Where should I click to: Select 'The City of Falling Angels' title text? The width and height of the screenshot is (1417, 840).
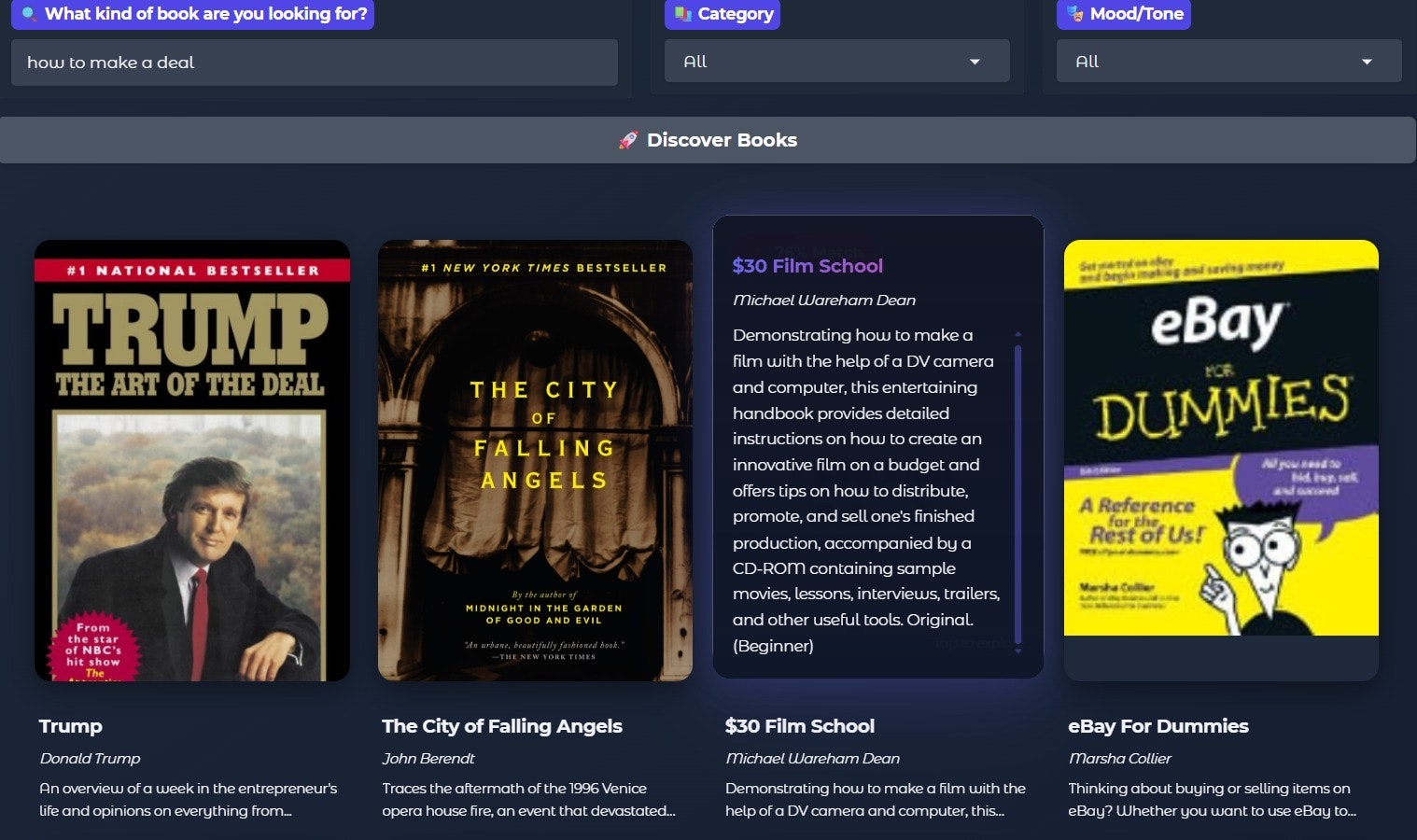pyautogui.click(x=502, y=726)
